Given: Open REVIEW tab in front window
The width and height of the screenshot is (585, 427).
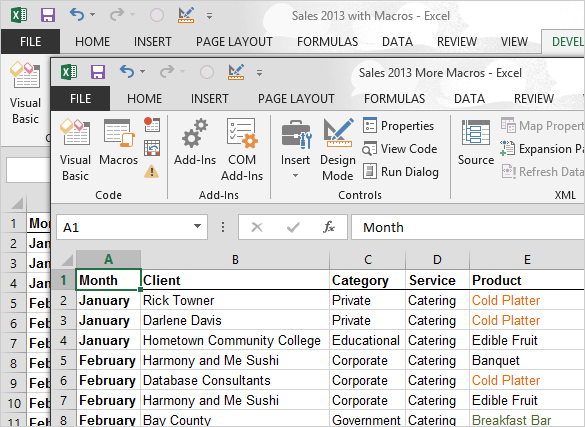Looking at the screenshot, I should tap(534, 98).
